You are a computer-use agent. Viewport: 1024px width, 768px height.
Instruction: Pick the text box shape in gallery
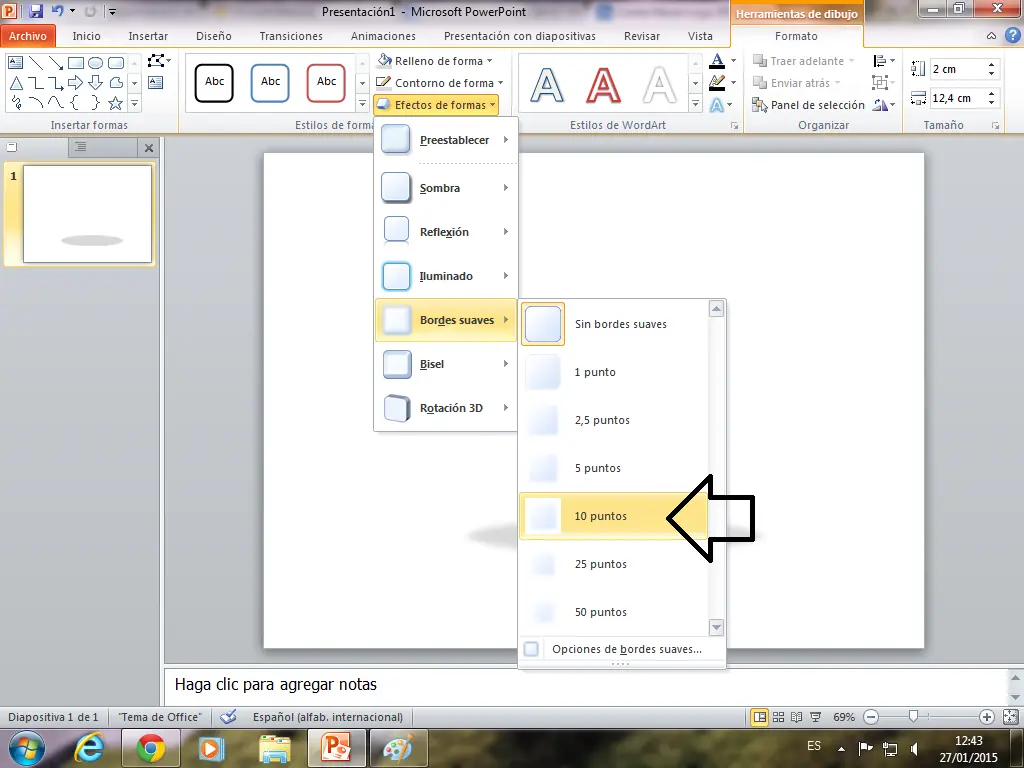point(16,63)
